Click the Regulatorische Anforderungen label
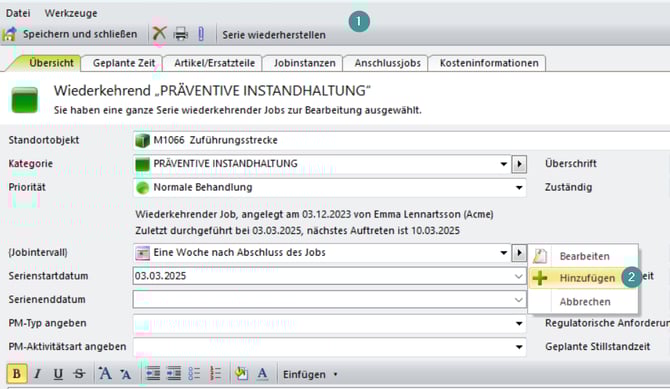This screenshot has height=389, width=670. (607, 323)
